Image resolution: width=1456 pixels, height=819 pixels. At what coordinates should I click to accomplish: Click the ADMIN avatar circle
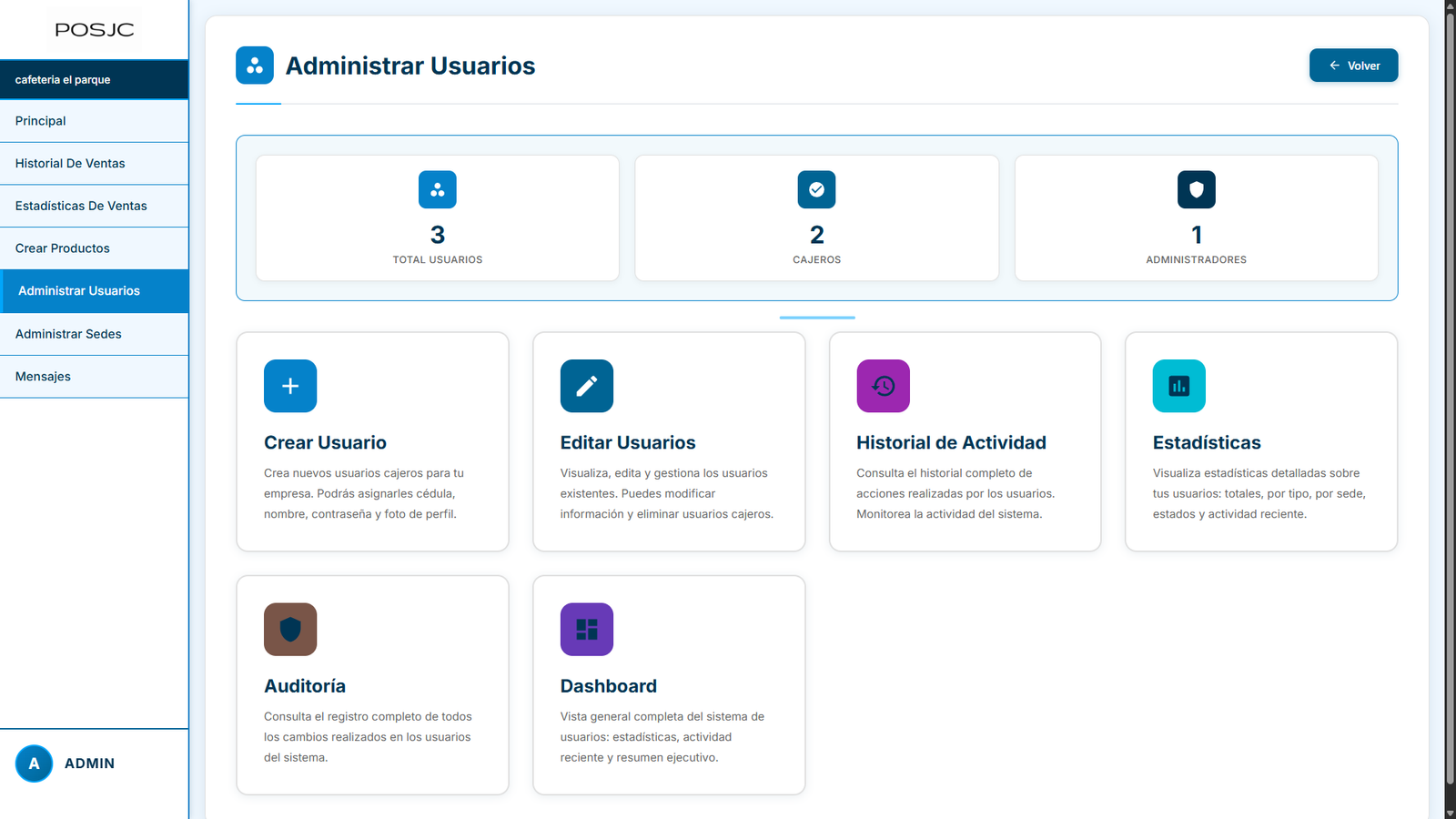click(35, 763)
